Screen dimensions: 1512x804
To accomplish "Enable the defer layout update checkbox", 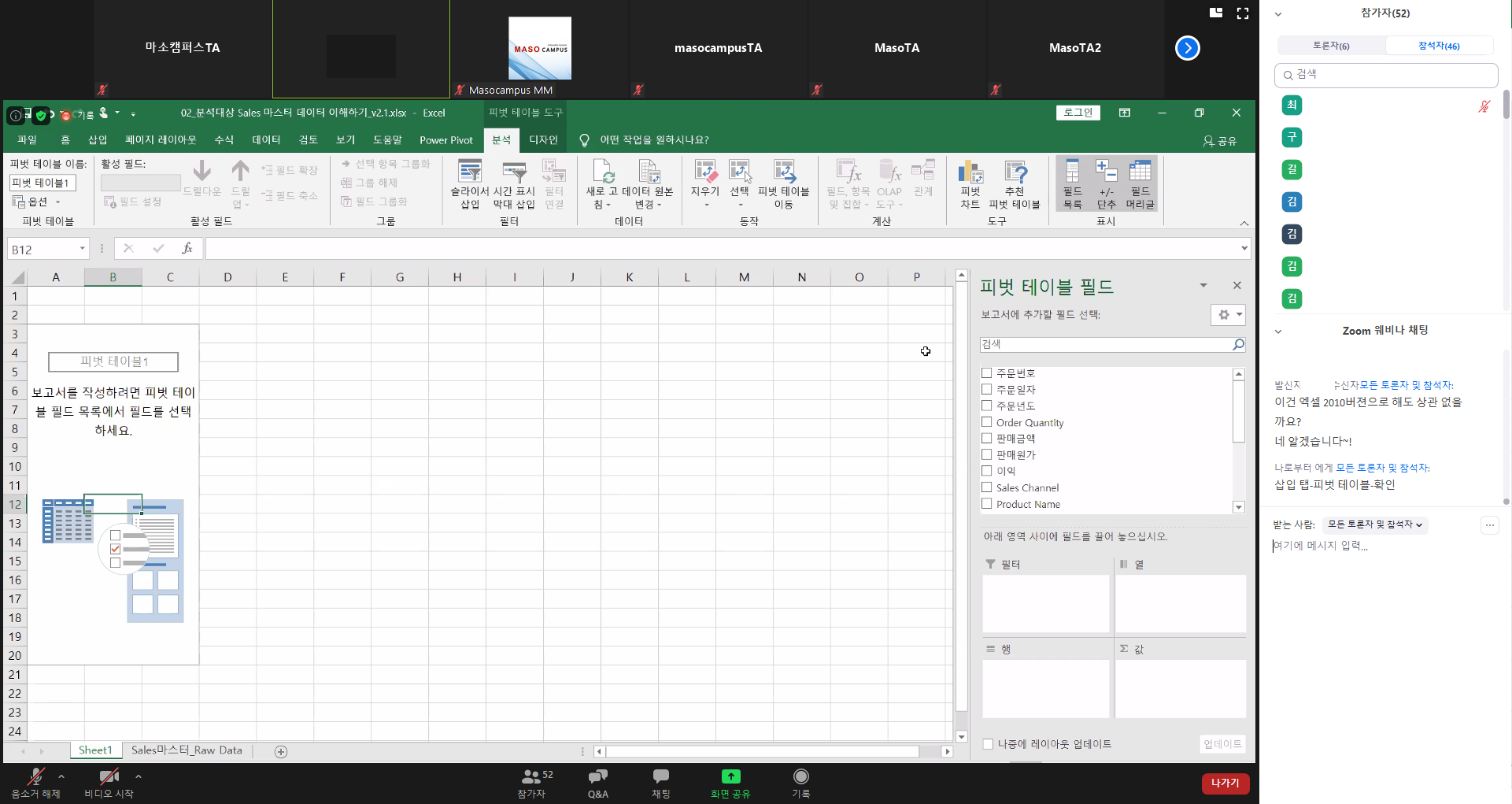I will (x=988, y=744).
